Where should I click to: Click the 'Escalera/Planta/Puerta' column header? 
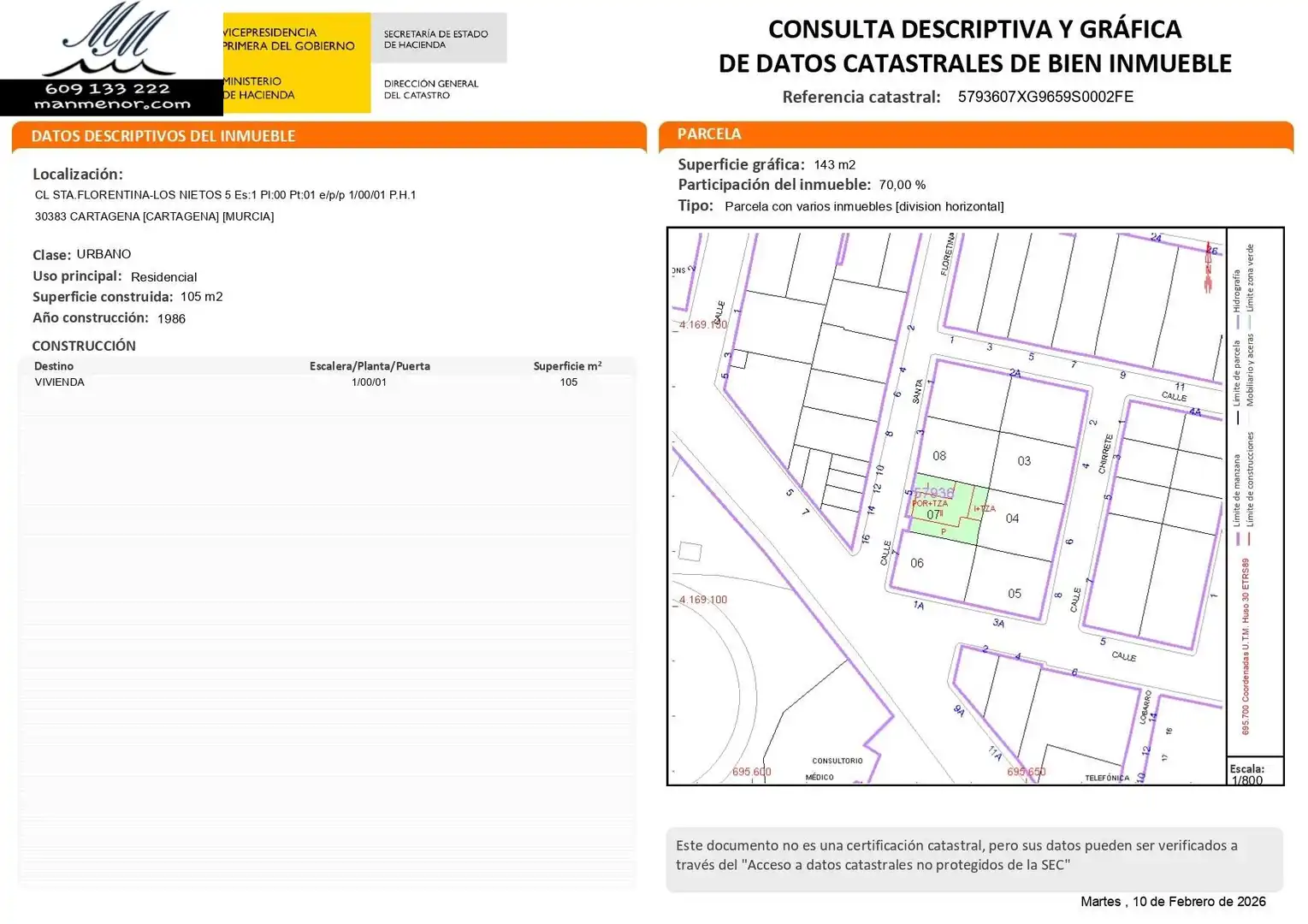[x=370, y=366]
